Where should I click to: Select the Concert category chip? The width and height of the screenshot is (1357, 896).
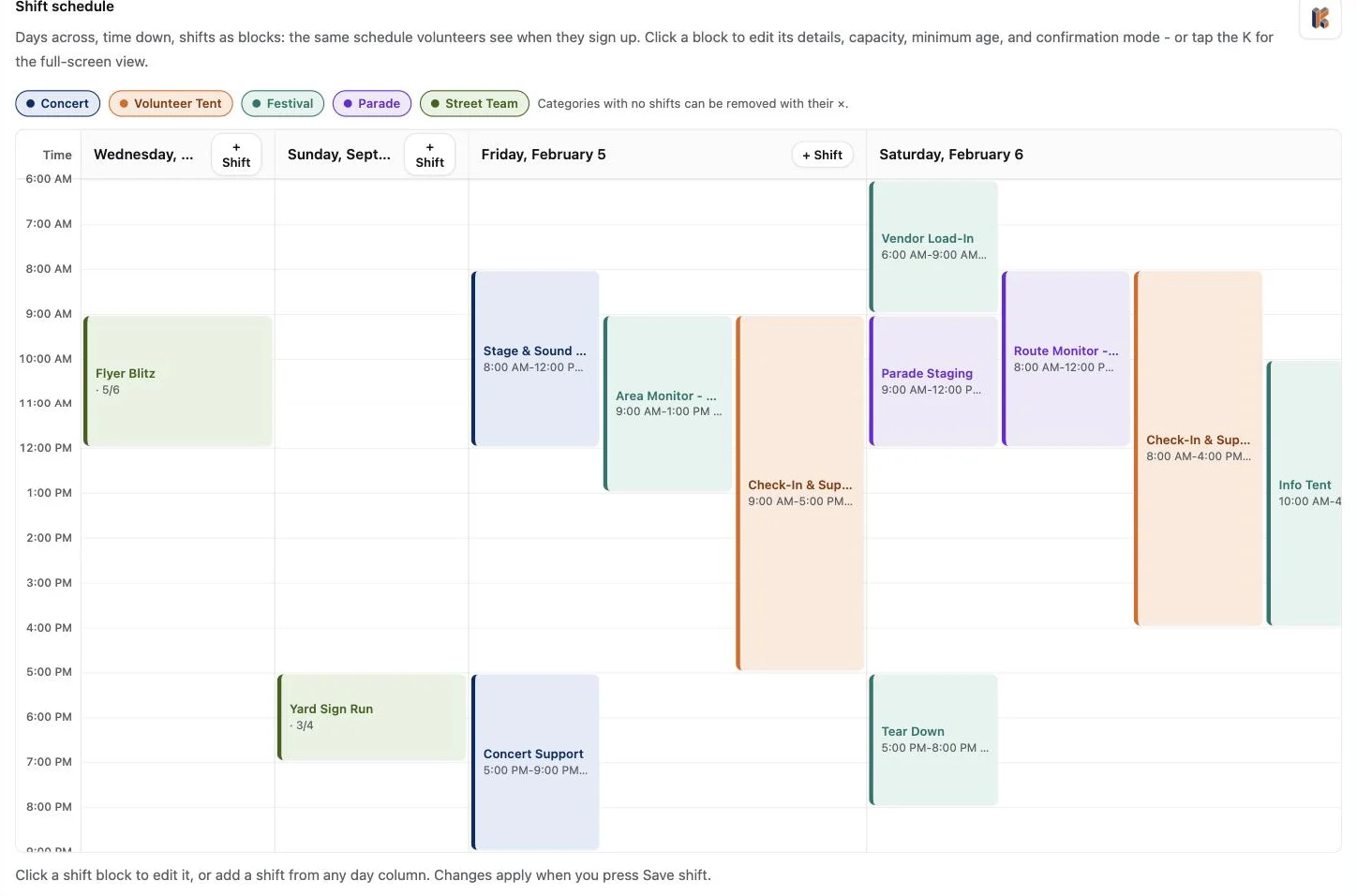pos(57,103)
